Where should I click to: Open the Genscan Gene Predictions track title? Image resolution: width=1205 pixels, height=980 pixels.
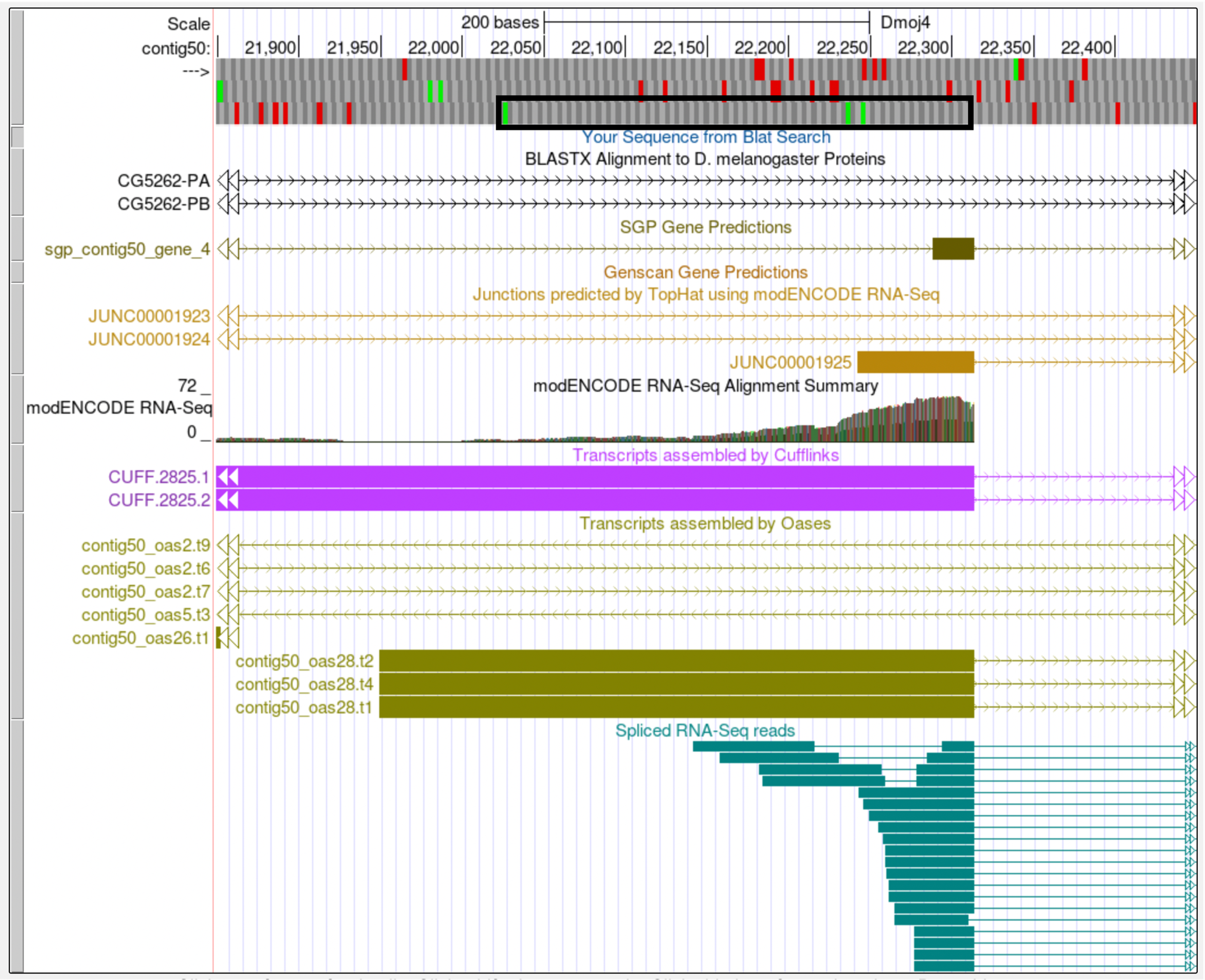(x=705, y=272)
